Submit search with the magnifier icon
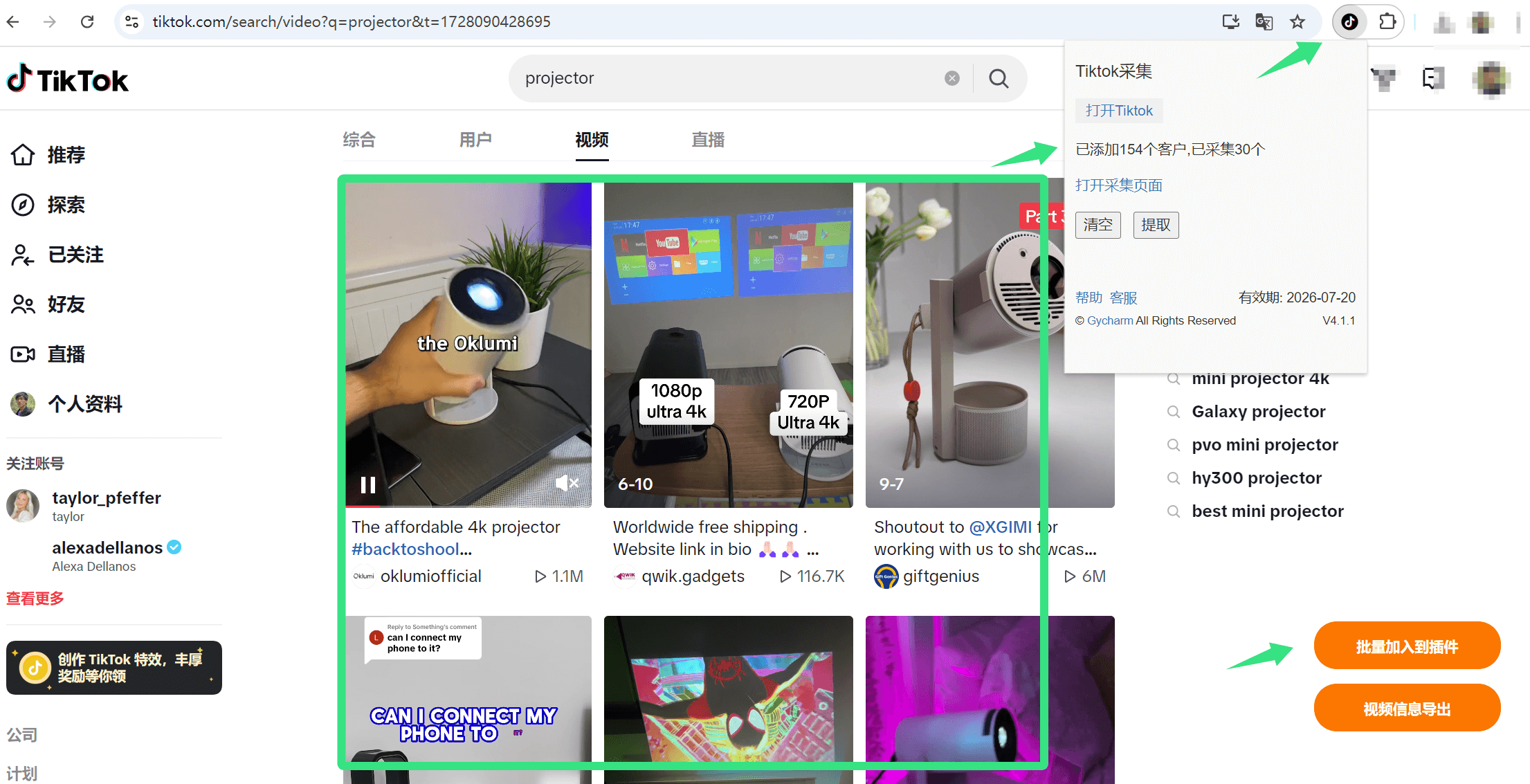 point(999,78)
